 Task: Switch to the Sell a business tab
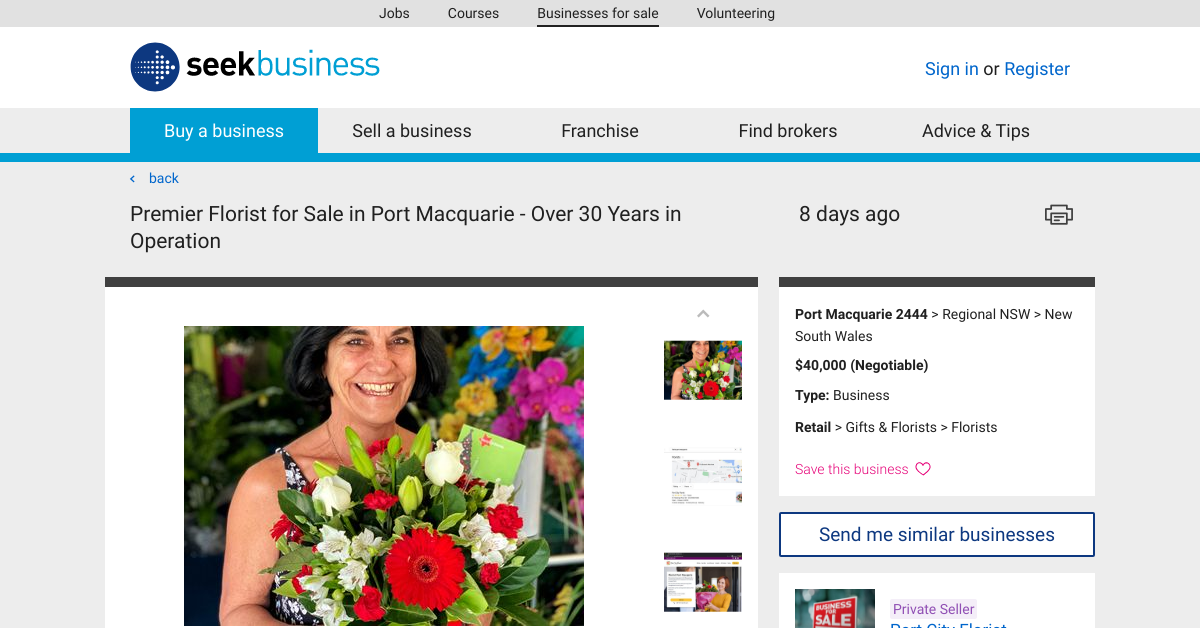pos(411,130)
